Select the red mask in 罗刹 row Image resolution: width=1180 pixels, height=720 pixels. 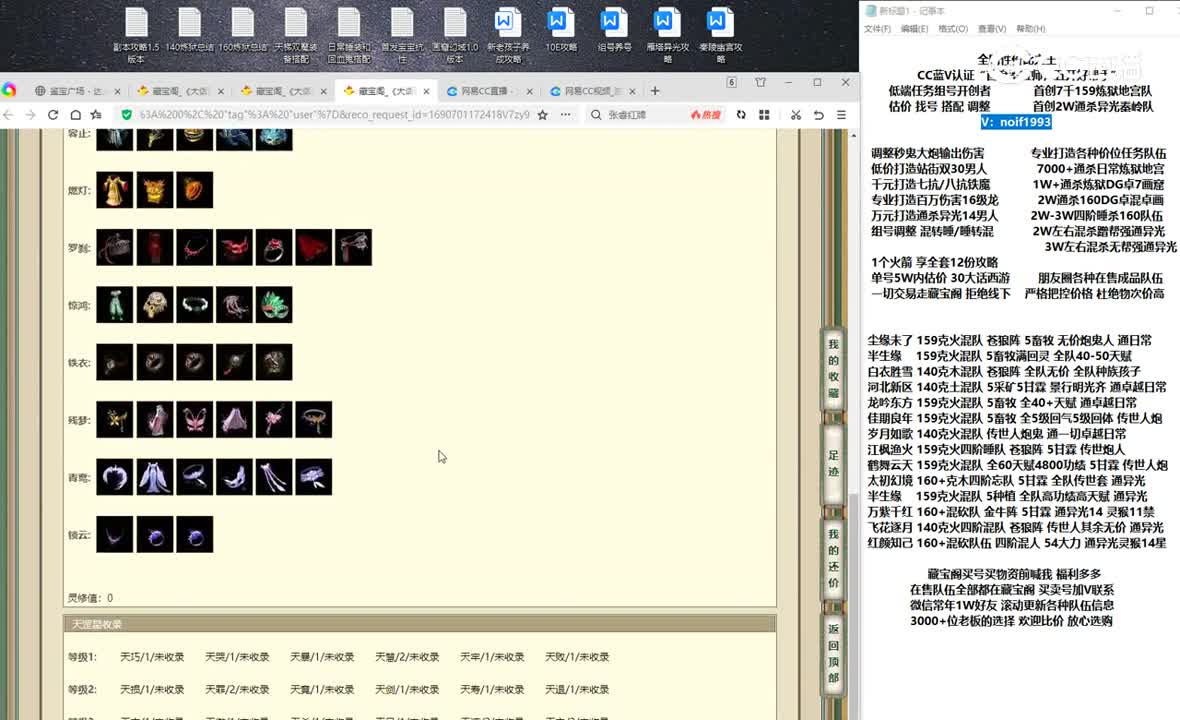(234, 248)
